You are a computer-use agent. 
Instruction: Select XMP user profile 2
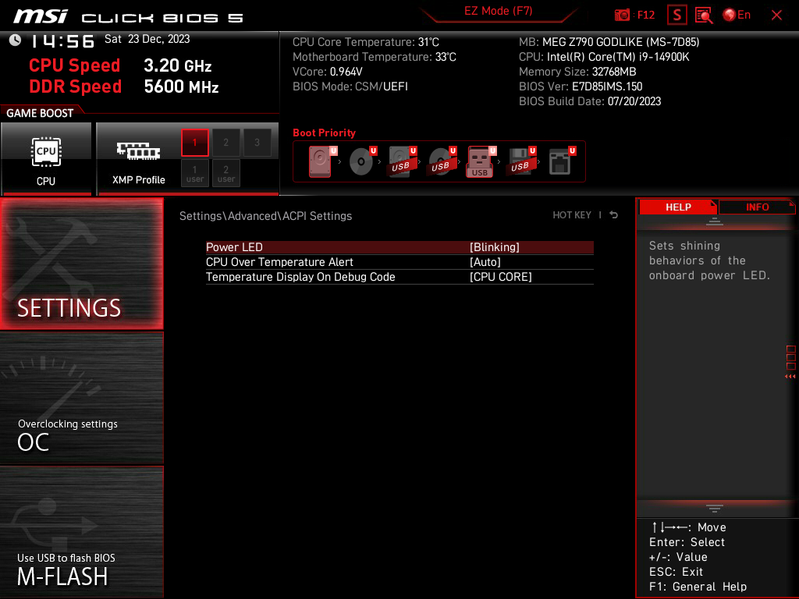coord(226,173)
